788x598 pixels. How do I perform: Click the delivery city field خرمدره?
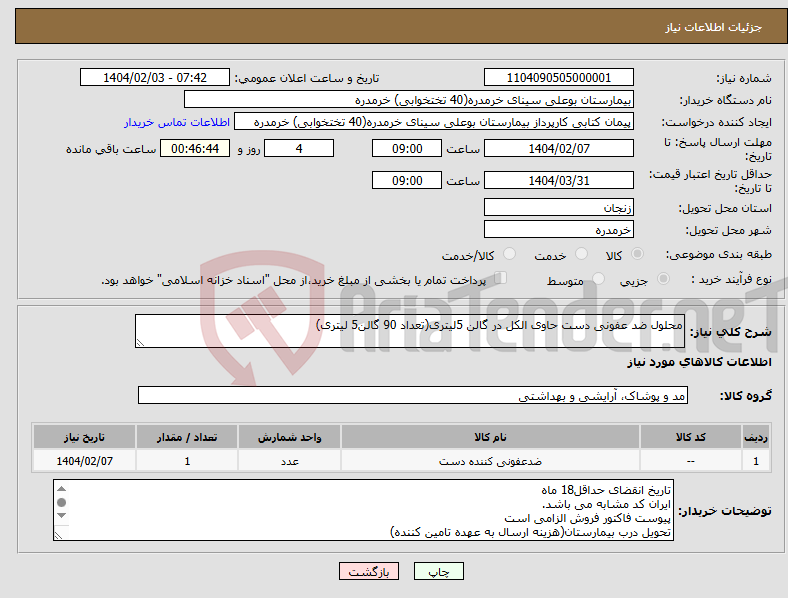click(558, 229)
